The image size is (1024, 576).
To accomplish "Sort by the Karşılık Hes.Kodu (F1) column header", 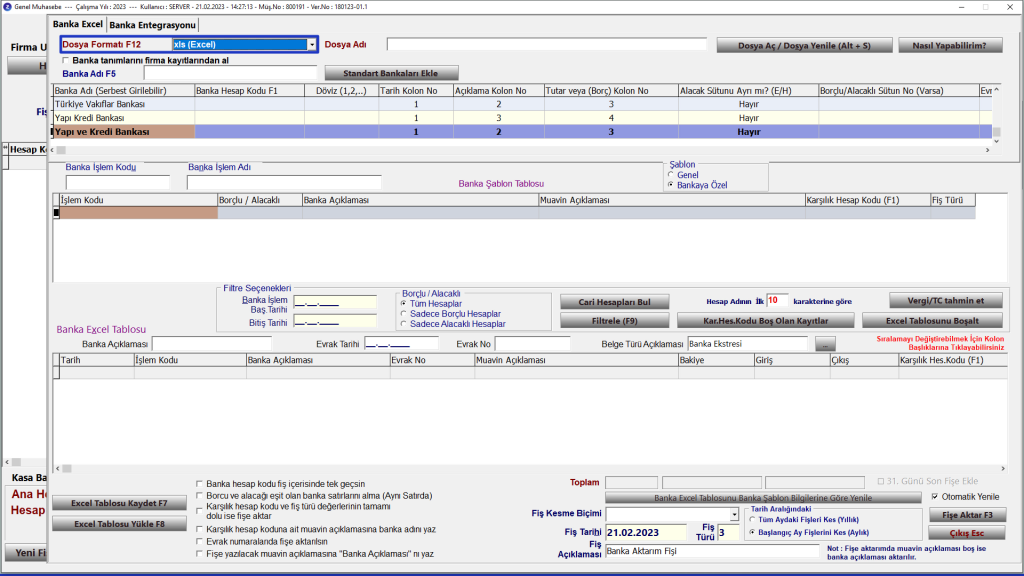I will tap(952, 360).
